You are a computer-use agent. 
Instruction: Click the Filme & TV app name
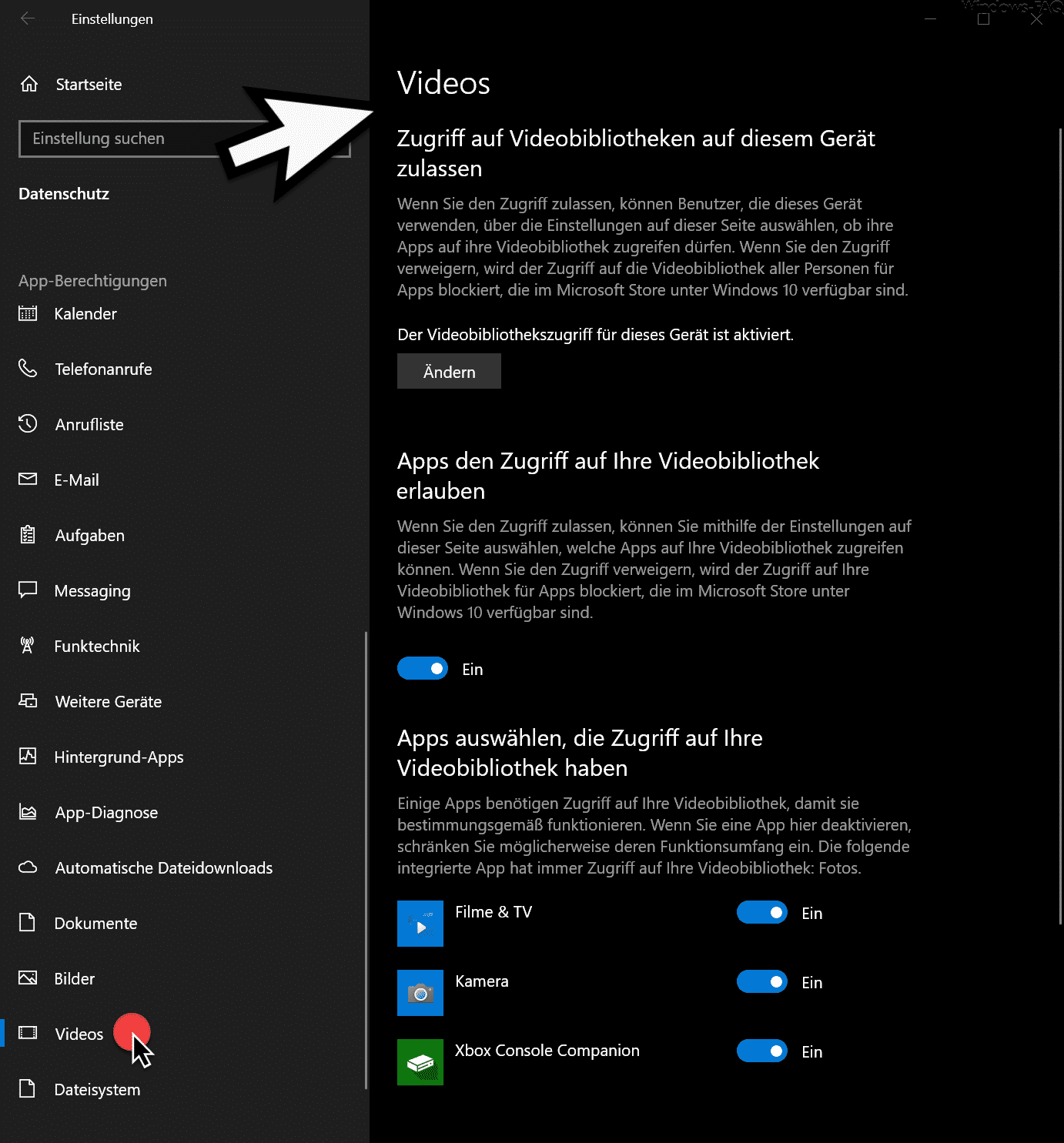494,912
